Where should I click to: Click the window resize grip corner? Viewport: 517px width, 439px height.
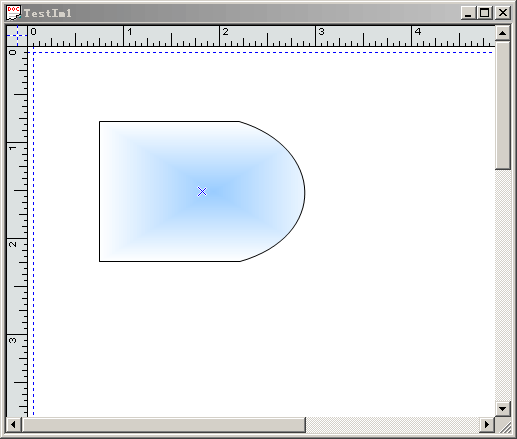pos(503,425)
